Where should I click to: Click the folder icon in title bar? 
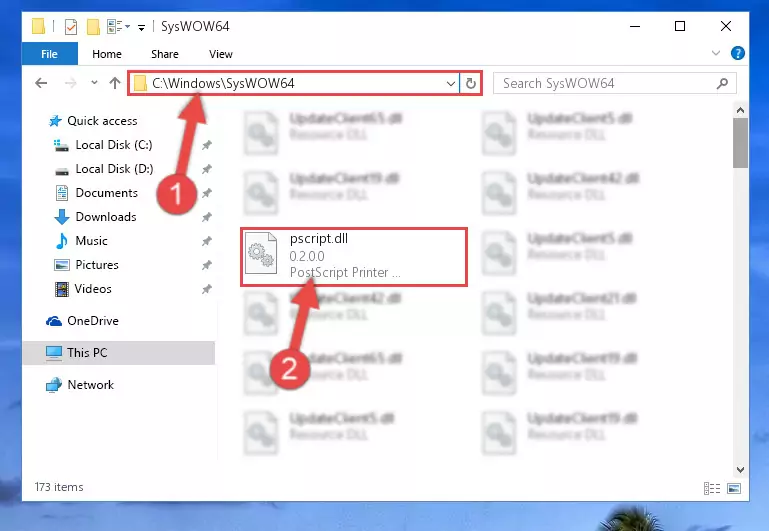[38, 26]
